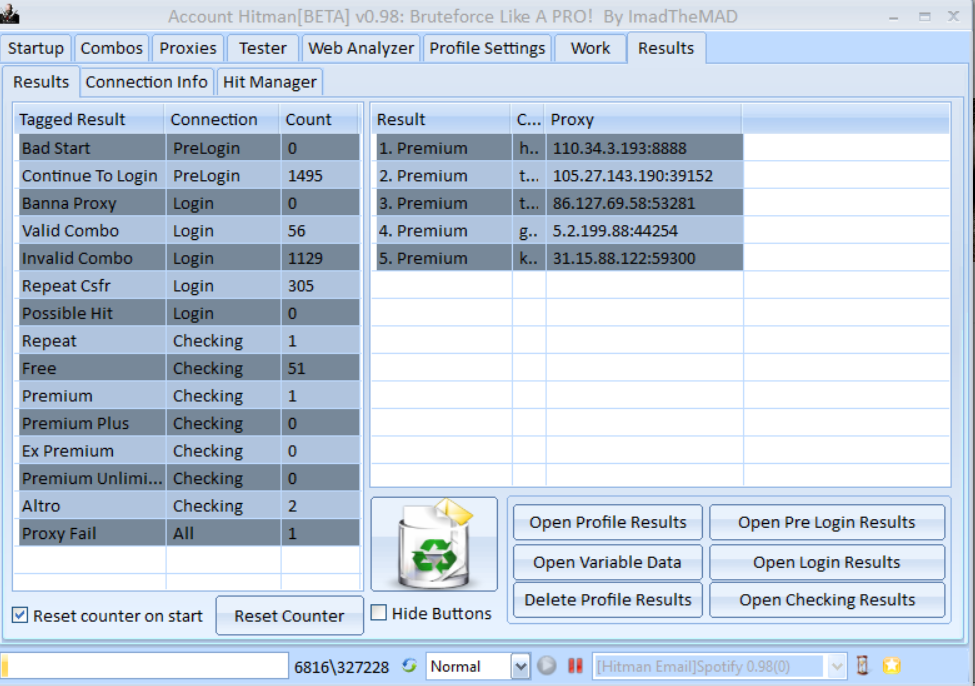Select the Invalid Combo row
The image size is (975, 686).
tap(189, 258)
